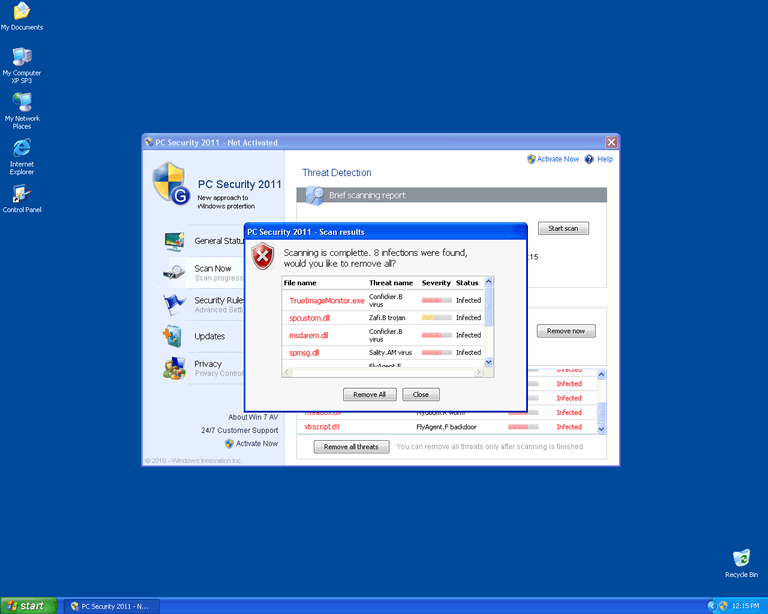The image size is (768, 614).
Task: Launch Internet Explorer from desktop
Action: (x=21, y=148)
